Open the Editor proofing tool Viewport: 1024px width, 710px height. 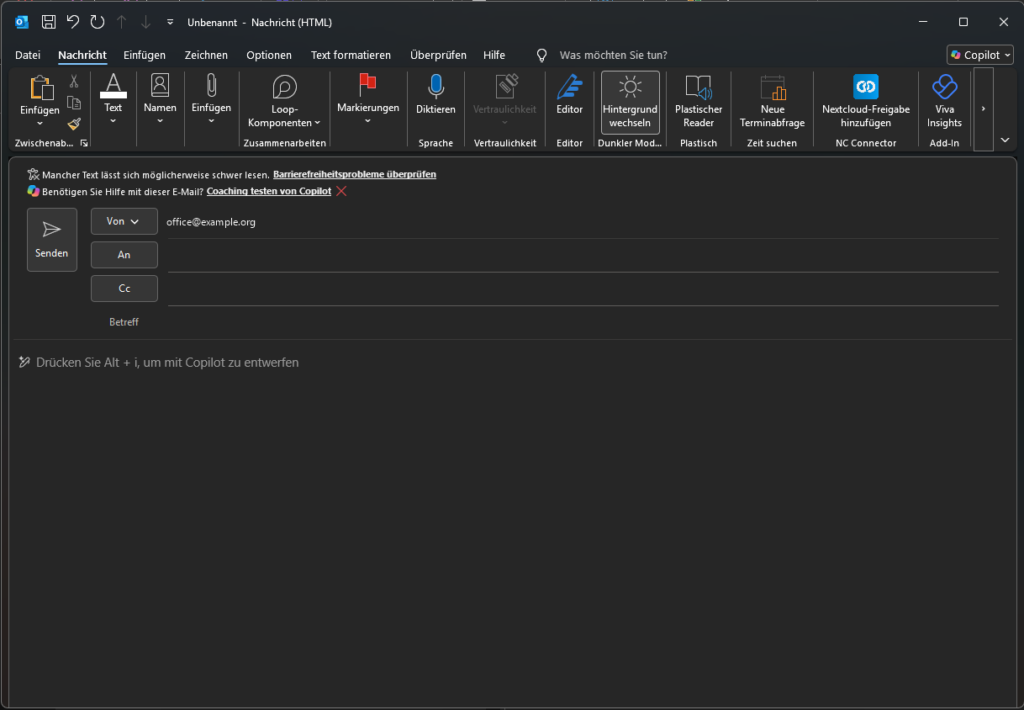[569, 95]
